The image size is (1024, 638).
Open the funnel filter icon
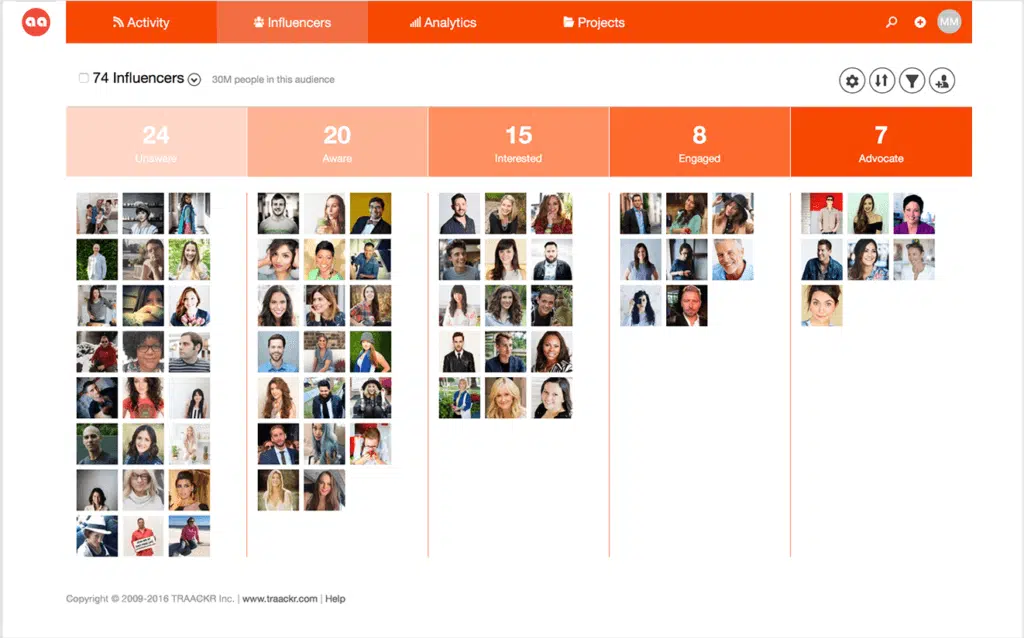click(911, 81)
